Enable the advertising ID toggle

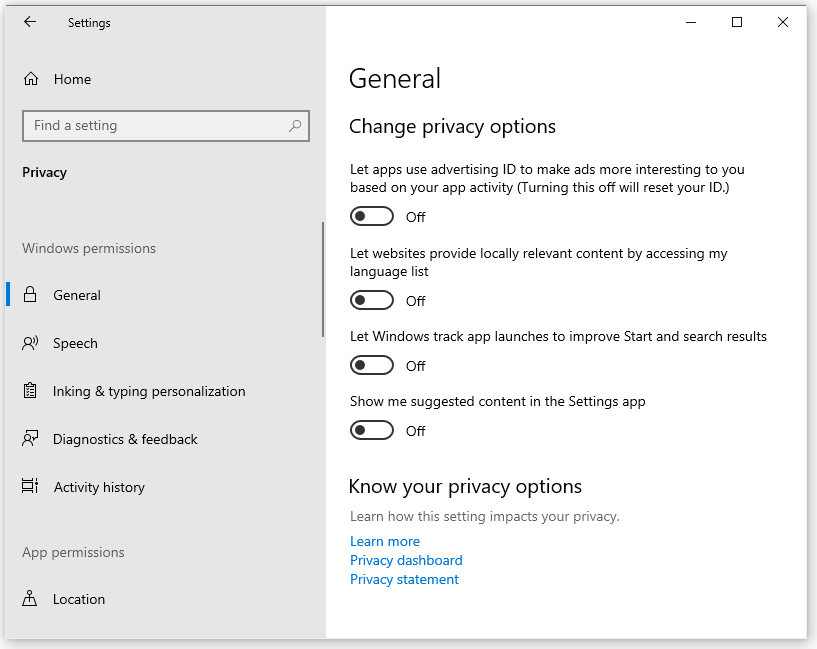[x=372, y=217]
